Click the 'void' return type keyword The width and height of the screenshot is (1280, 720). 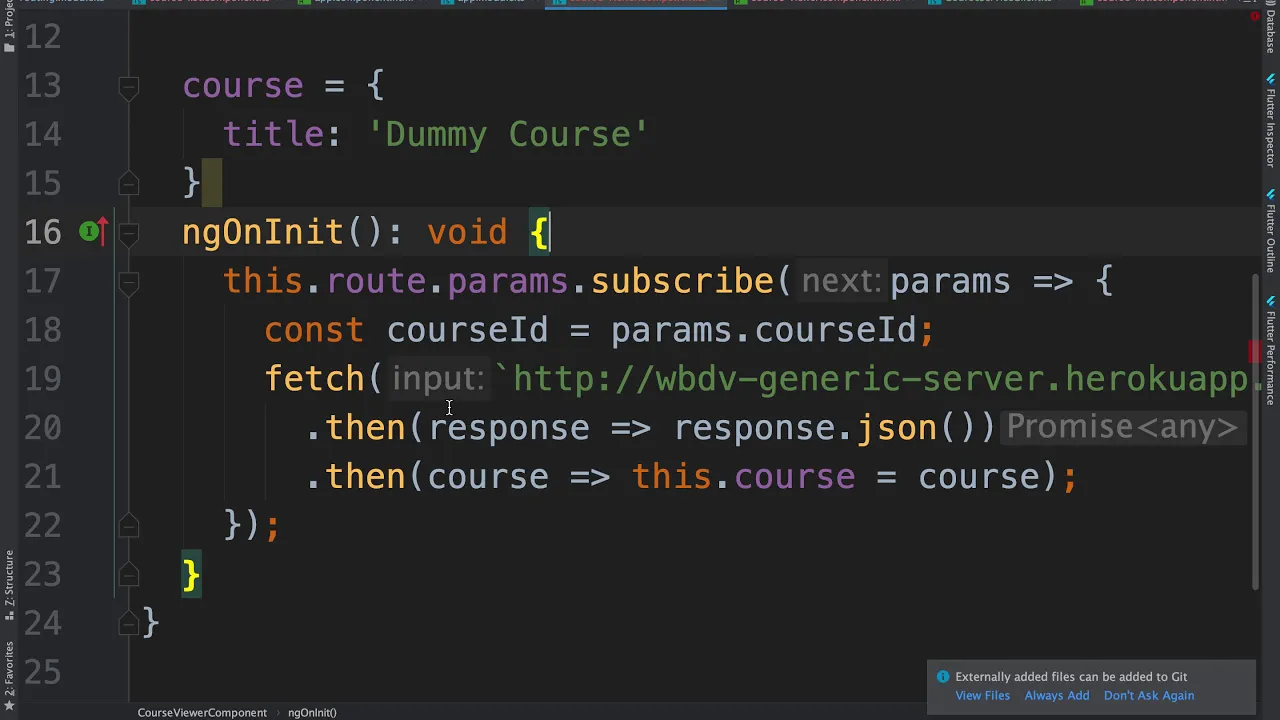[x=467, y=233]
